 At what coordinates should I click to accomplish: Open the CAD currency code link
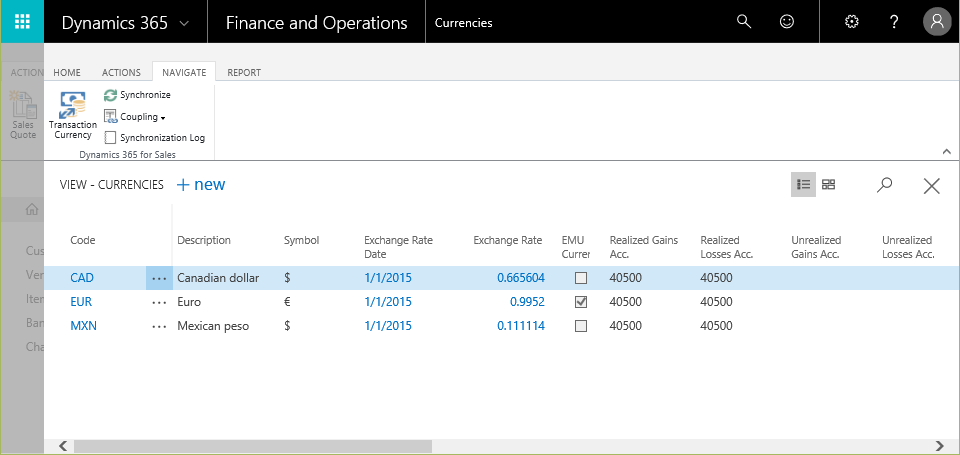[82, 278]
